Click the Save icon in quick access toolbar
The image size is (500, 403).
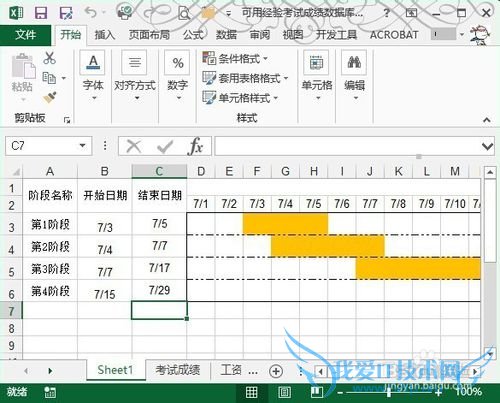(41, 13)
